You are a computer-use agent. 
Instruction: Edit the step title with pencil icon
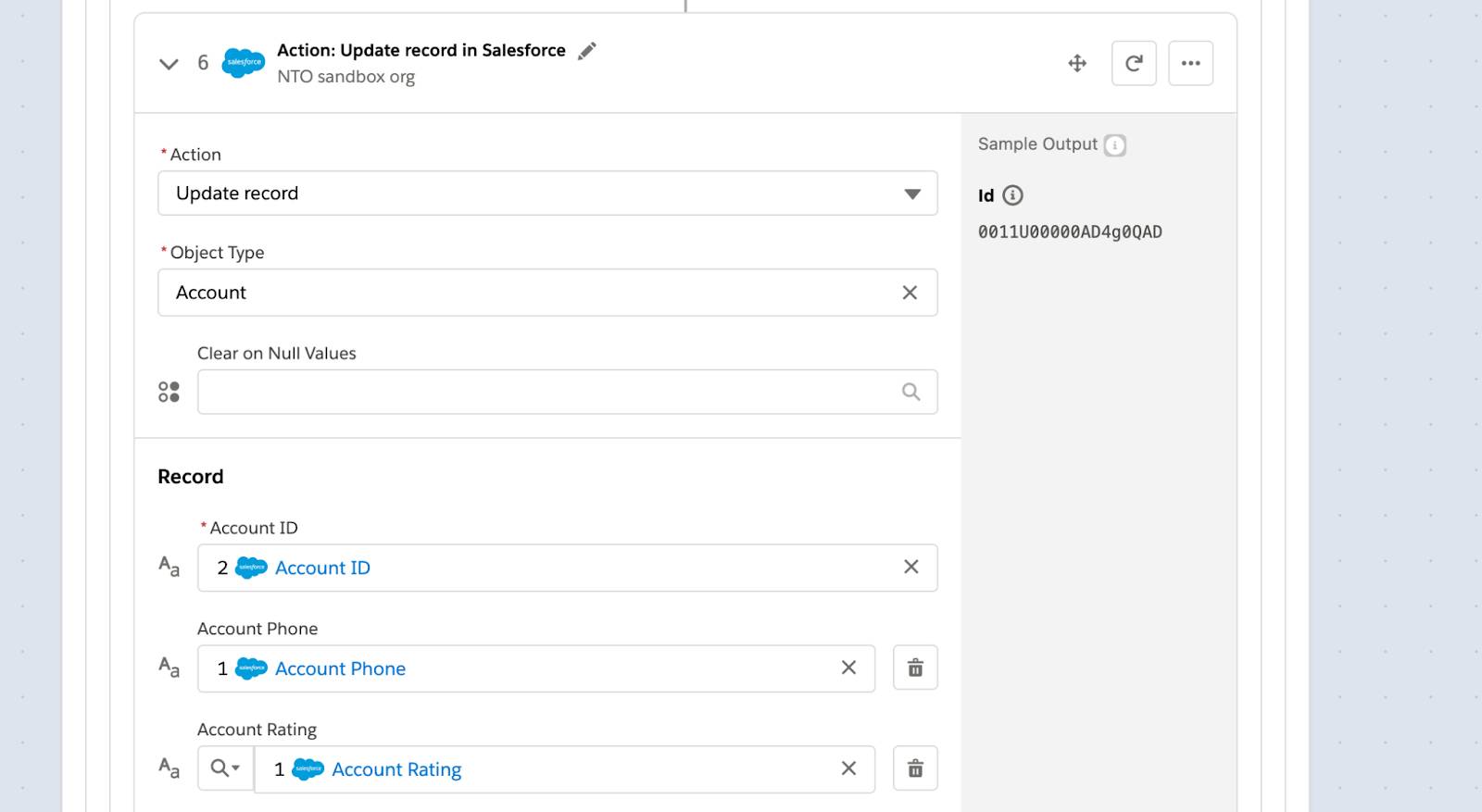coord(586,51)
